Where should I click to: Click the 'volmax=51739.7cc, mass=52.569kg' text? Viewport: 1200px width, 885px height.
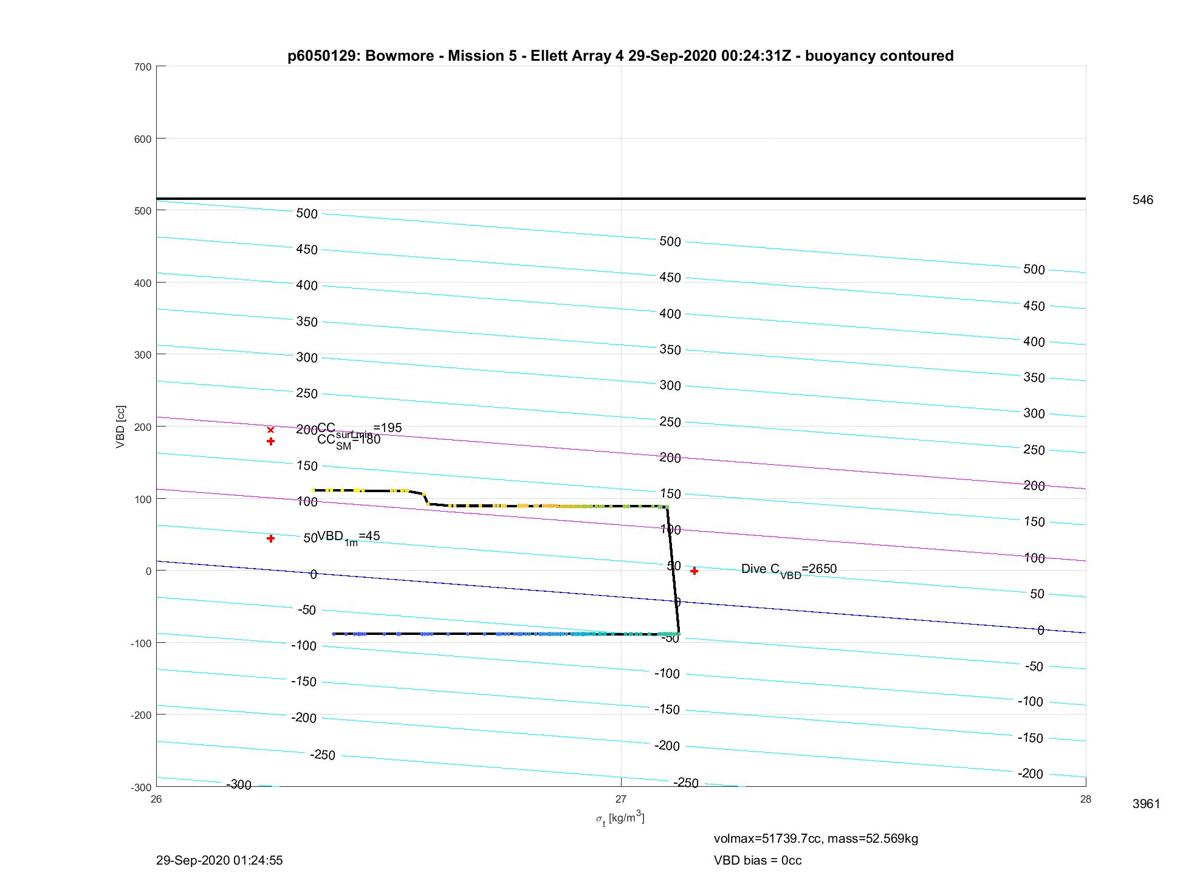[815, 838]
